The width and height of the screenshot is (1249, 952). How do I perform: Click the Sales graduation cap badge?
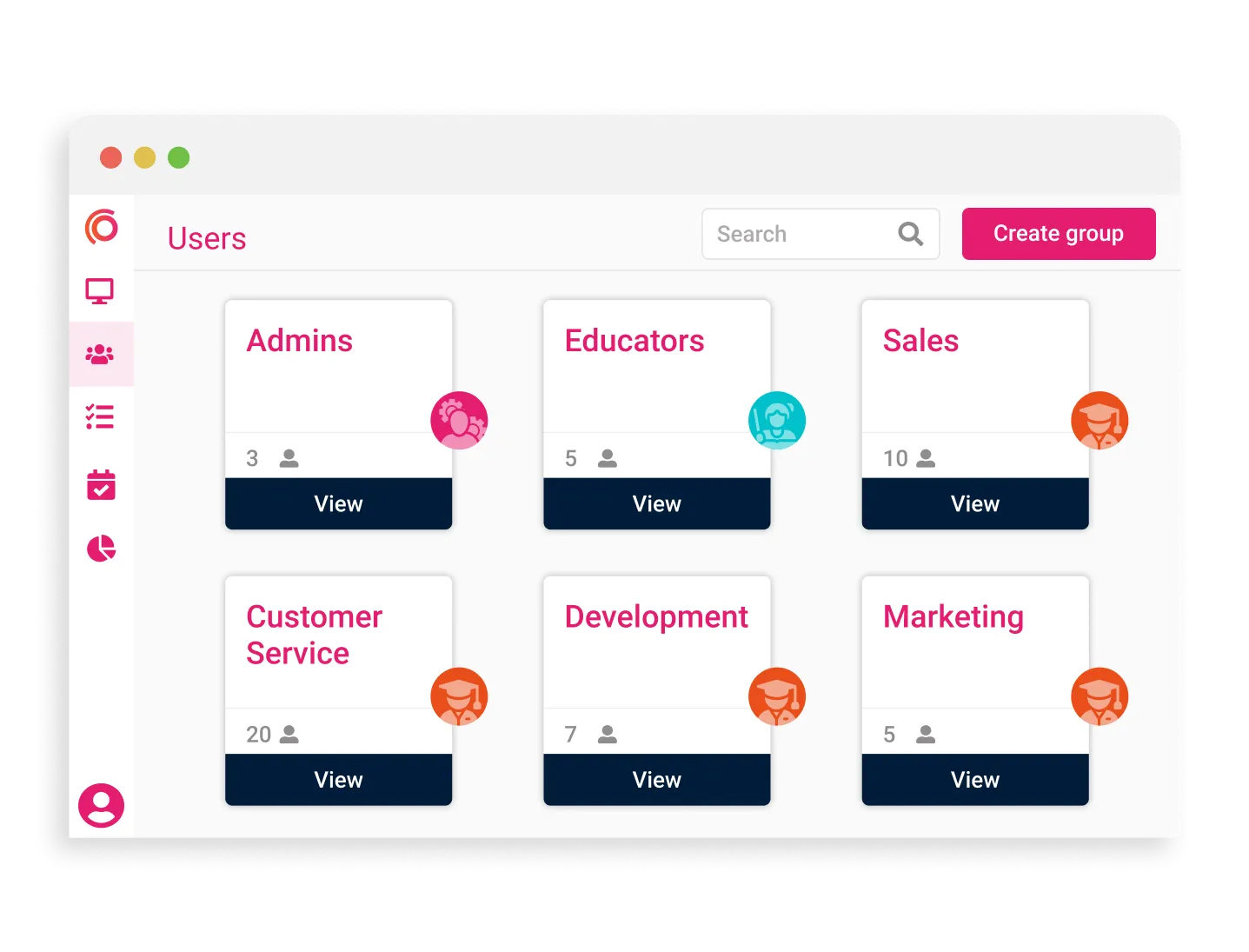point(1099,420)
